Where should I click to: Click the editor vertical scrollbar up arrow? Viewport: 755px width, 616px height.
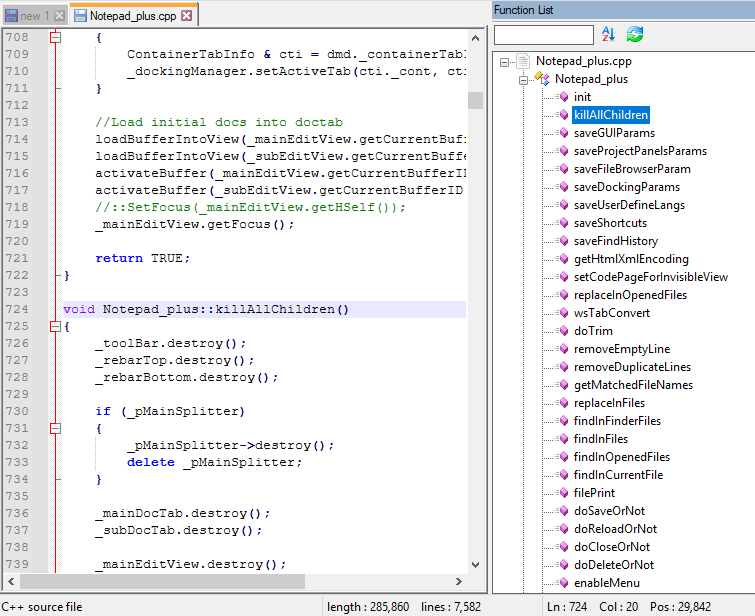pyautogui.click(x=475, y=38)
